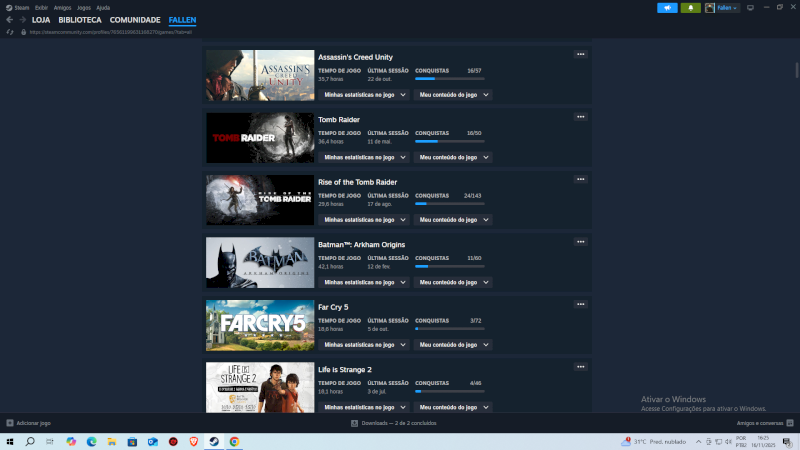The image size is (800, 450).
Task: Open the blue announcements megaphone button
Action: (667, 8)
